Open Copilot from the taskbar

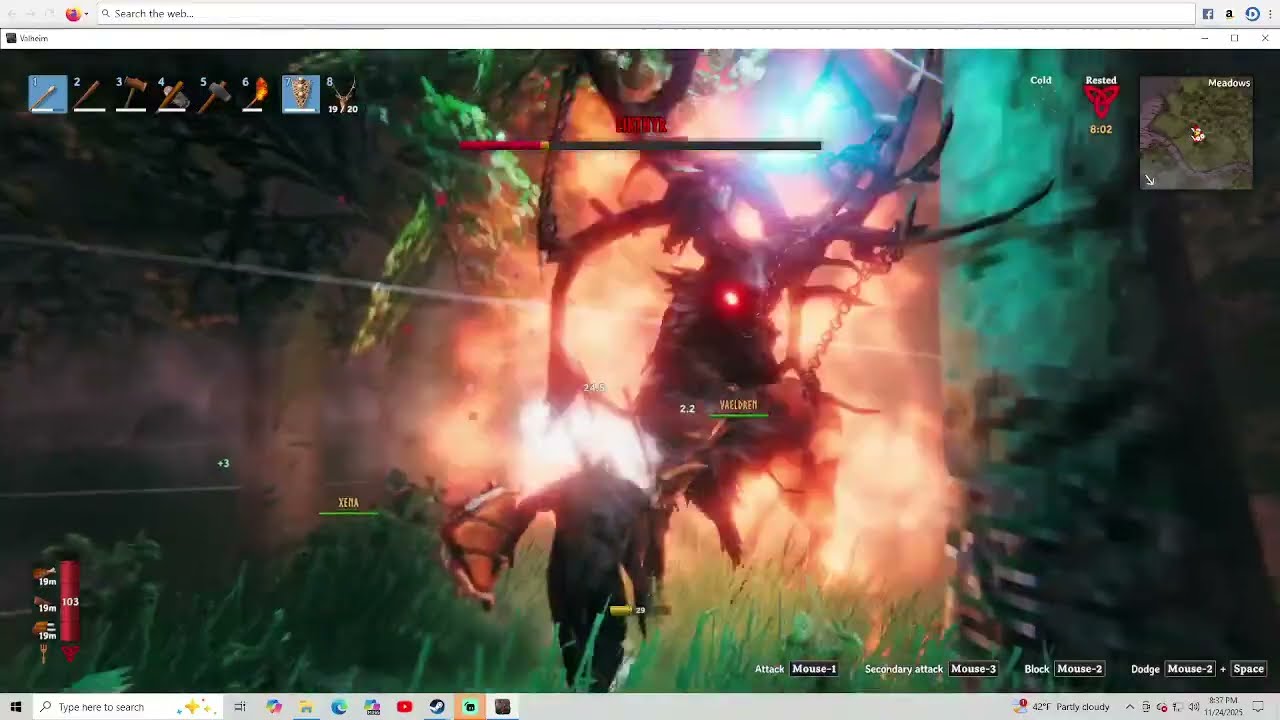click(x=274, y=707)
